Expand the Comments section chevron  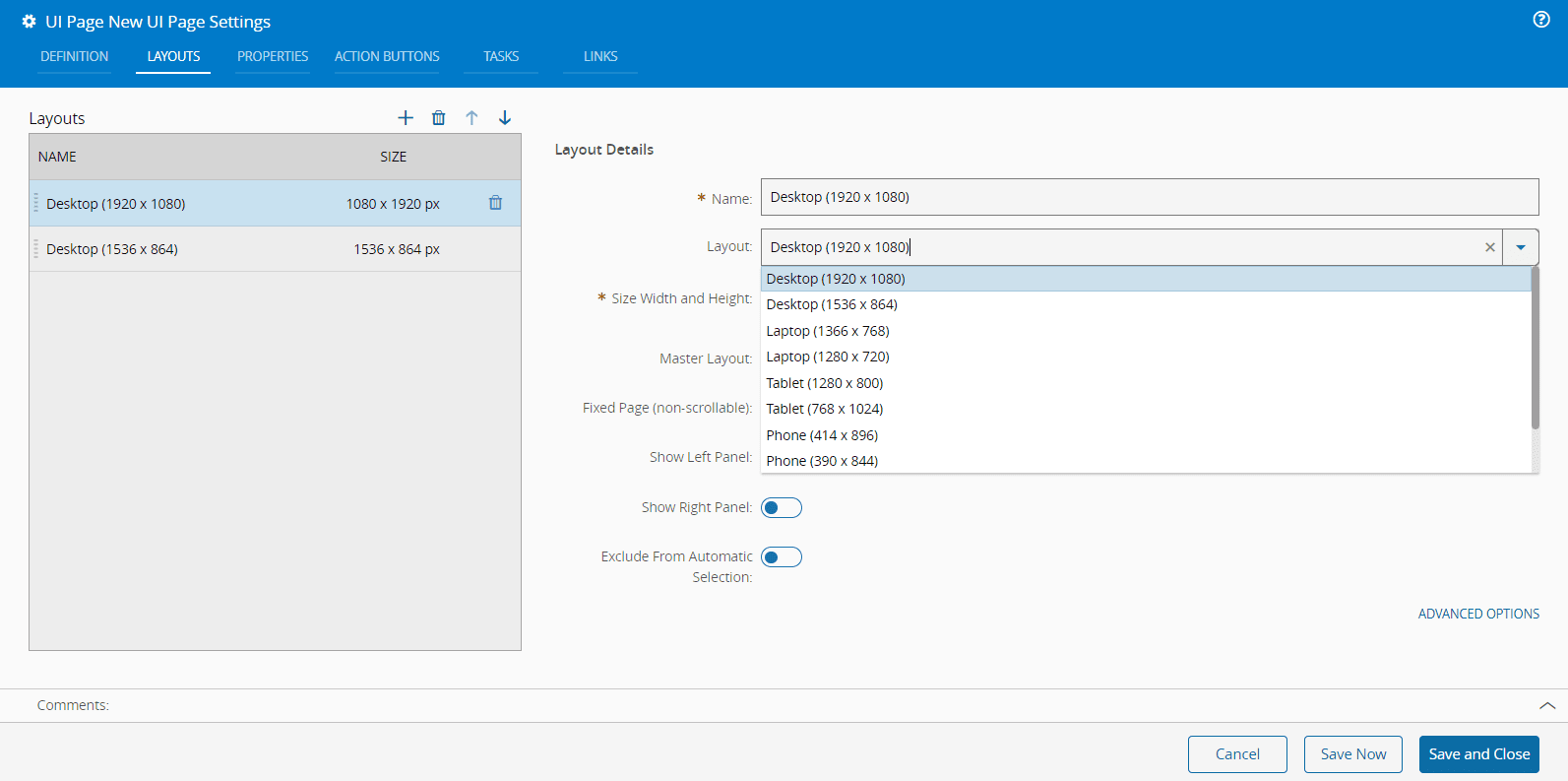point(1546,706)
